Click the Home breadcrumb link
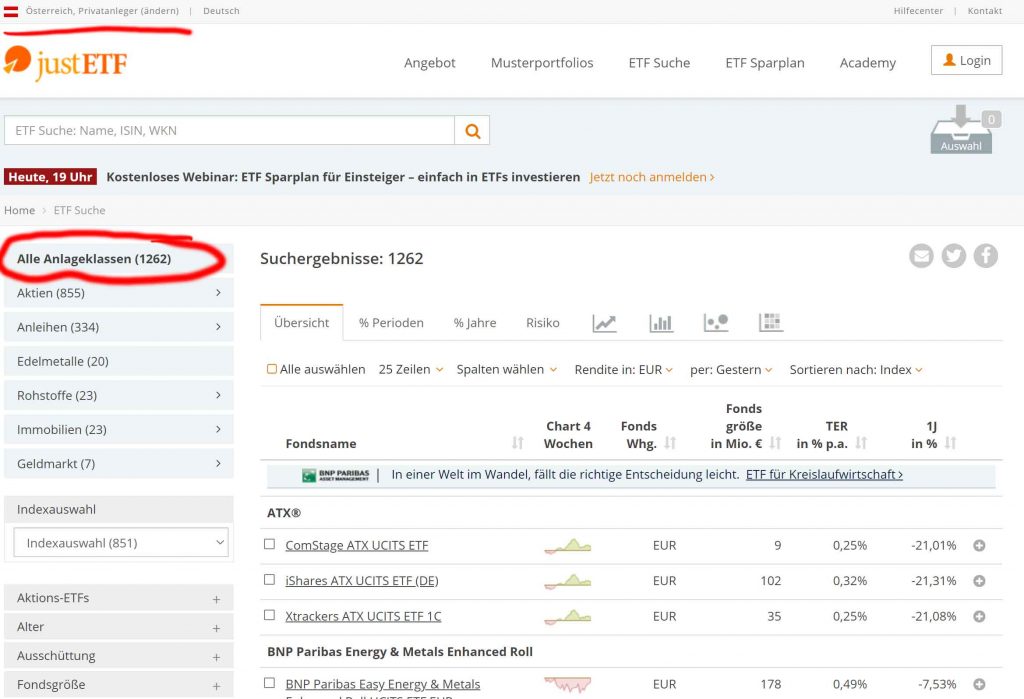 pyautogui.click(x=20, y=210)
